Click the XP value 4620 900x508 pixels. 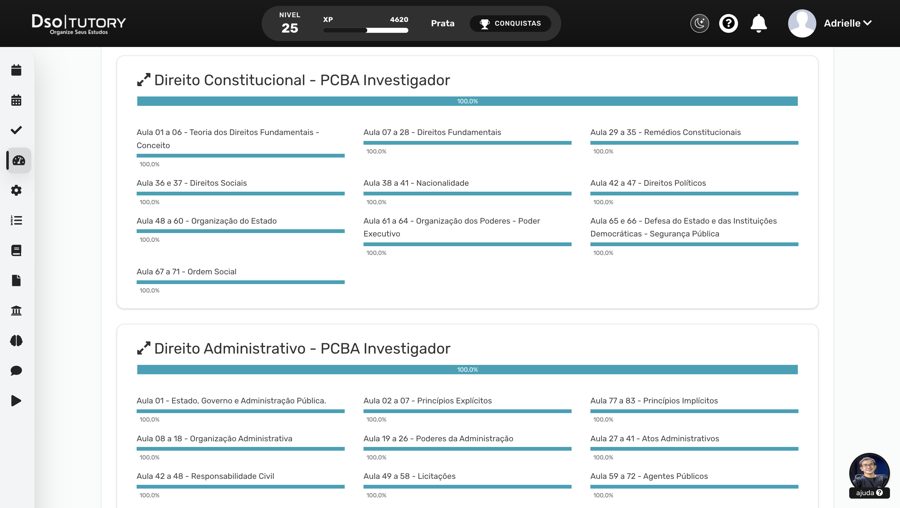point(399,20)
